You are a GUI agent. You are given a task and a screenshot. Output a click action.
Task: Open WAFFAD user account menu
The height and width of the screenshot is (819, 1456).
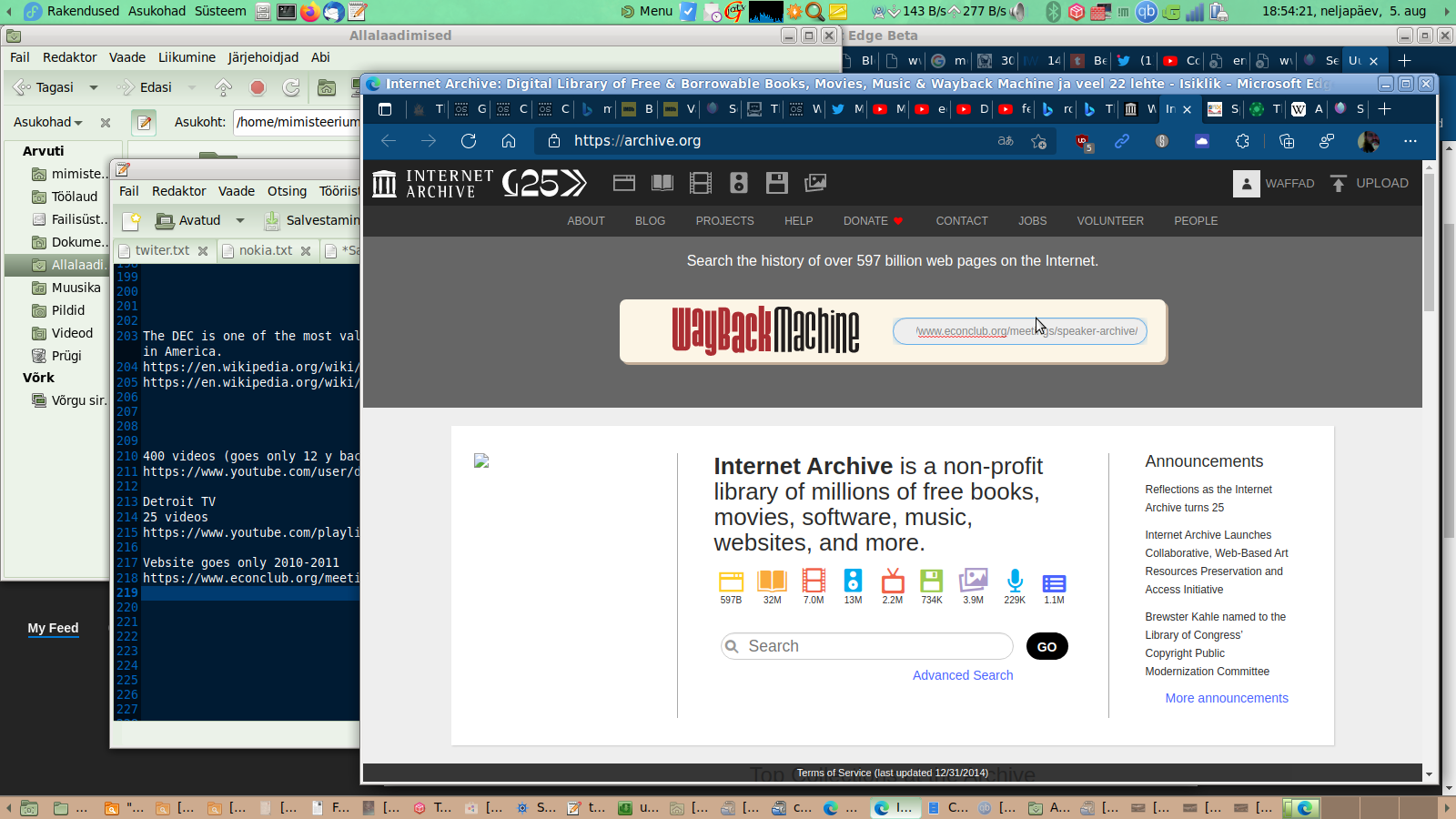[1274, 183]
